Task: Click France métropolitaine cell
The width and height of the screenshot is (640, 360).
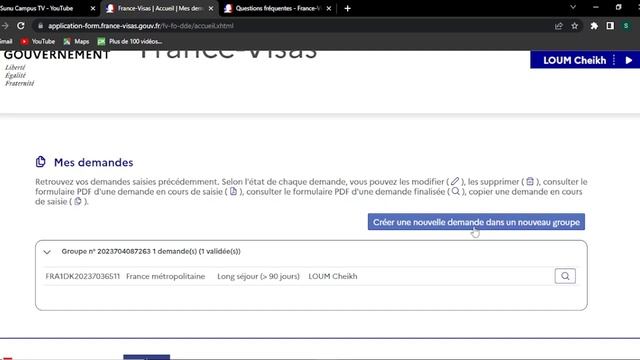Action: click(165, 276)
